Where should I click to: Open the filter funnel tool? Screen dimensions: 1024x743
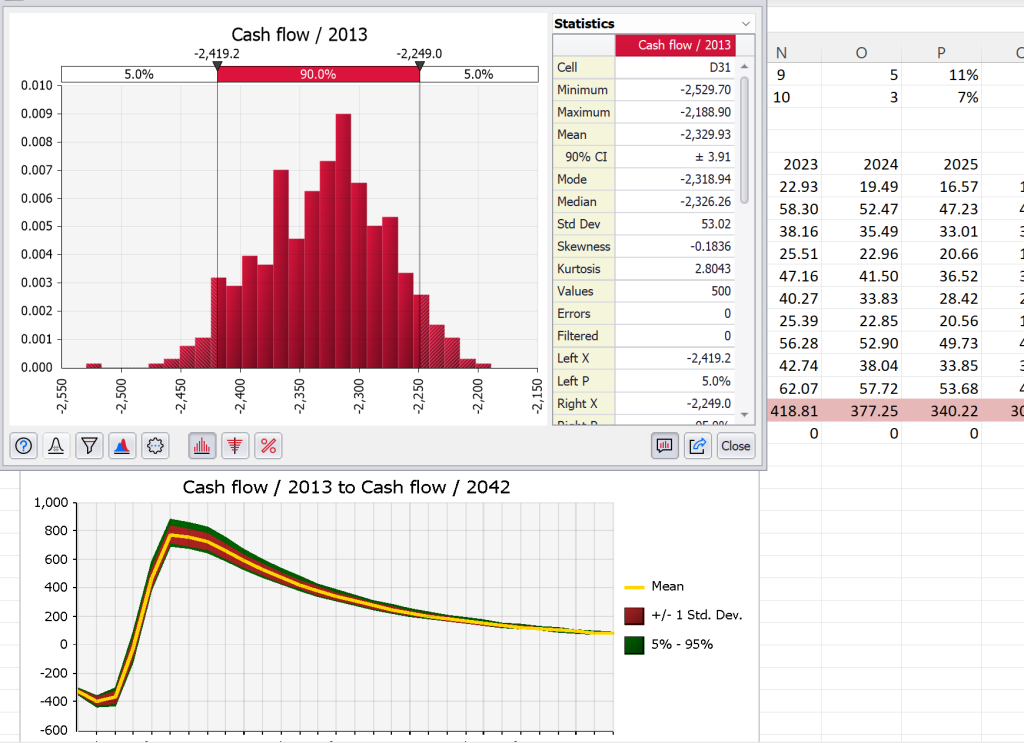[x=90, y=446]
